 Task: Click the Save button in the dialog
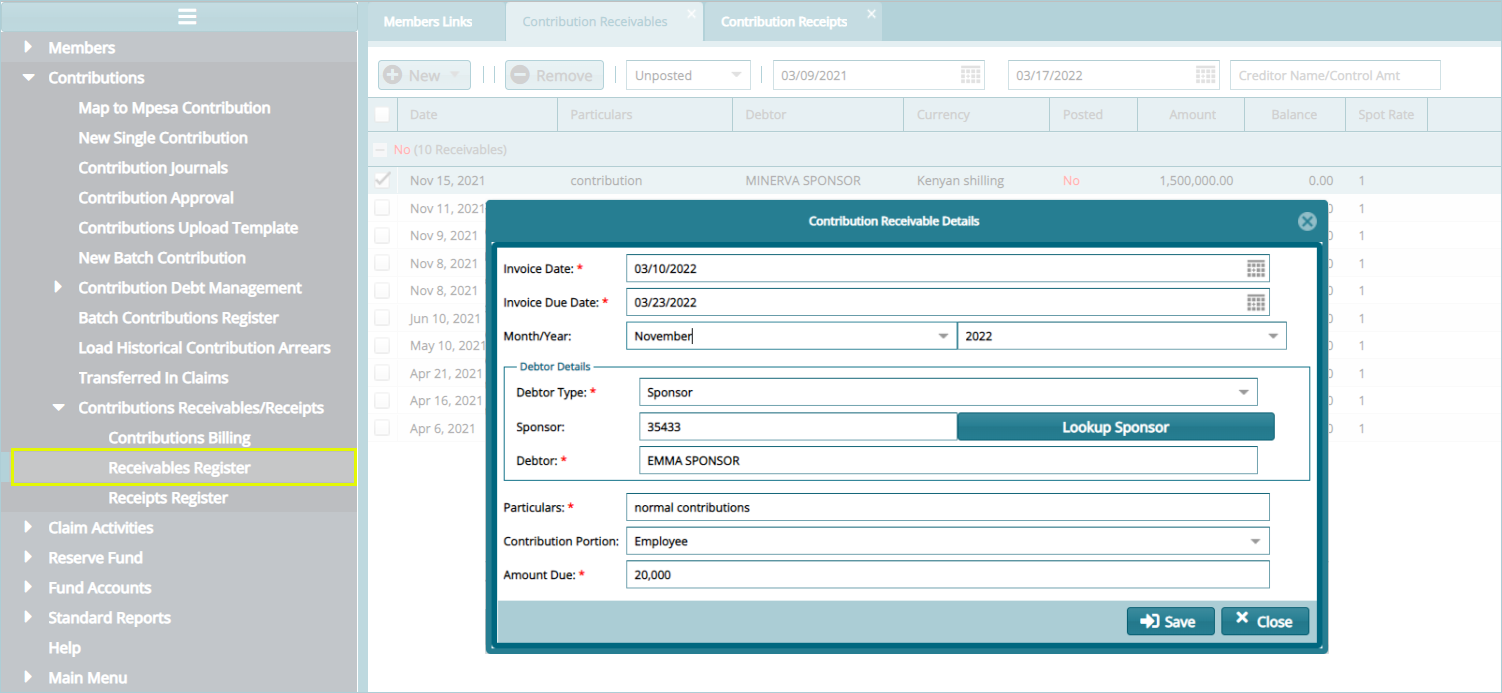click(1170, 621)
